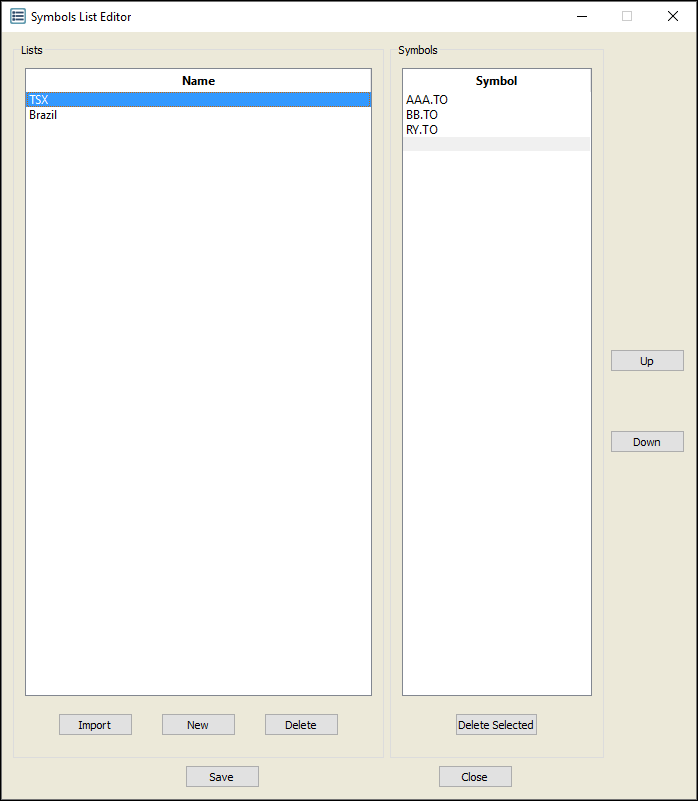The width and height of the screenshot is (698, 801).
Task: Click the greyed-out maximize window button
Action: 627,17
